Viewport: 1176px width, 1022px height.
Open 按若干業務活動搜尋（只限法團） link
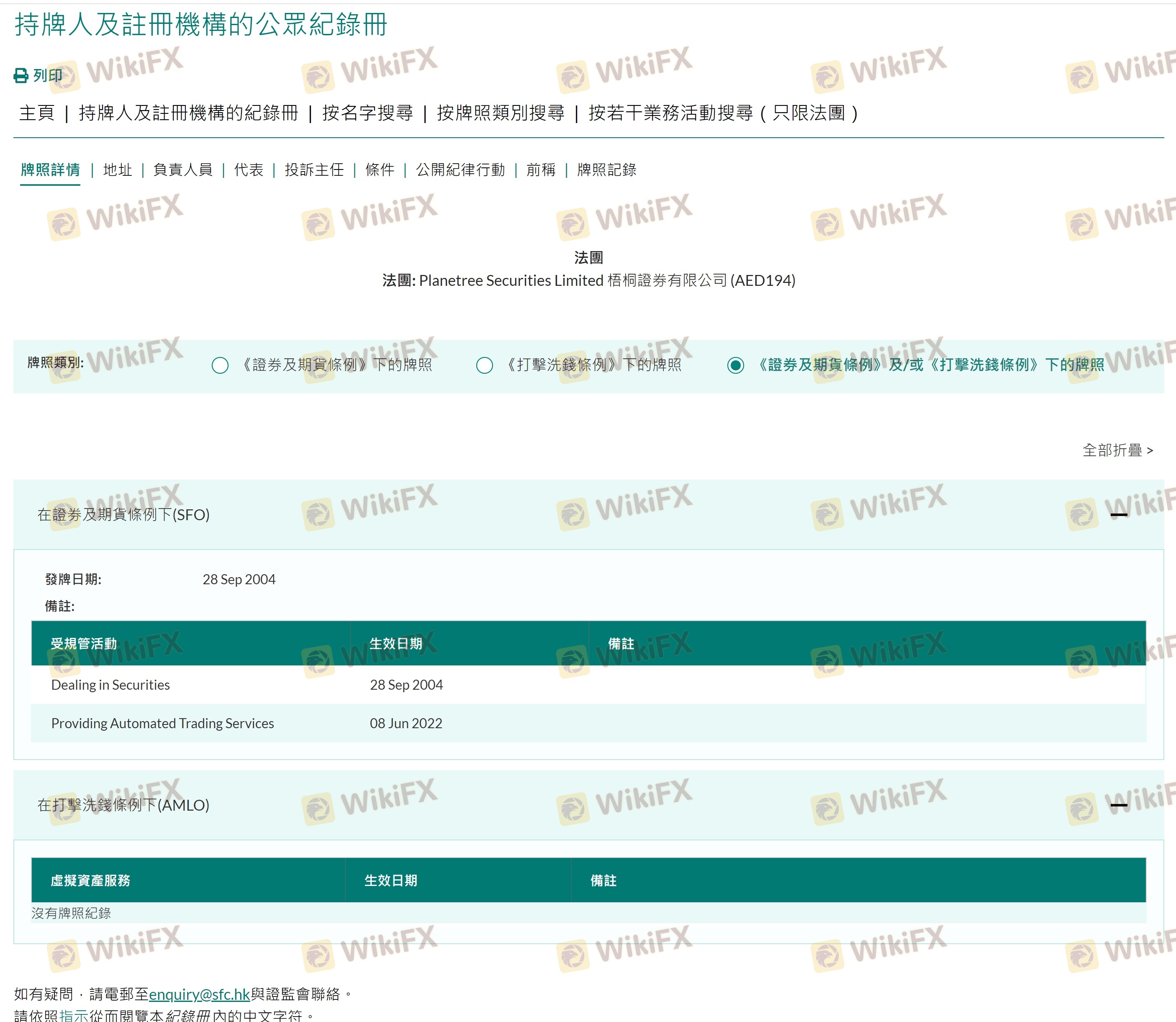pos(723,113)
